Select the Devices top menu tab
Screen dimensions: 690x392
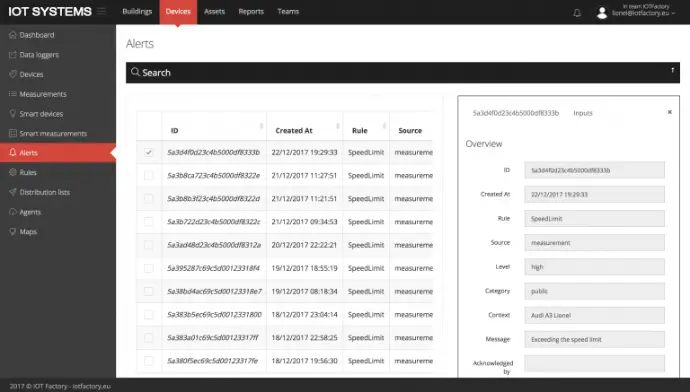(x=178, y=12)
